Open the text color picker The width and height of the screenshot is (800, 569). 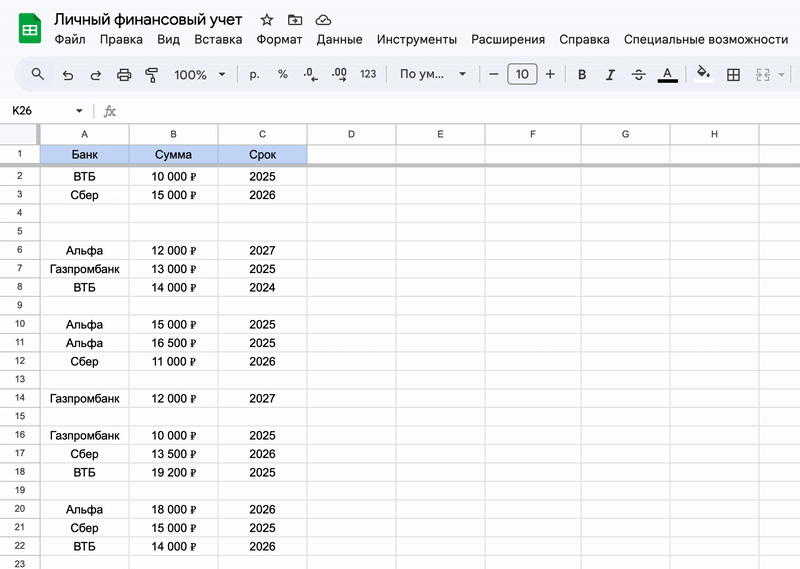pos(667,75)
